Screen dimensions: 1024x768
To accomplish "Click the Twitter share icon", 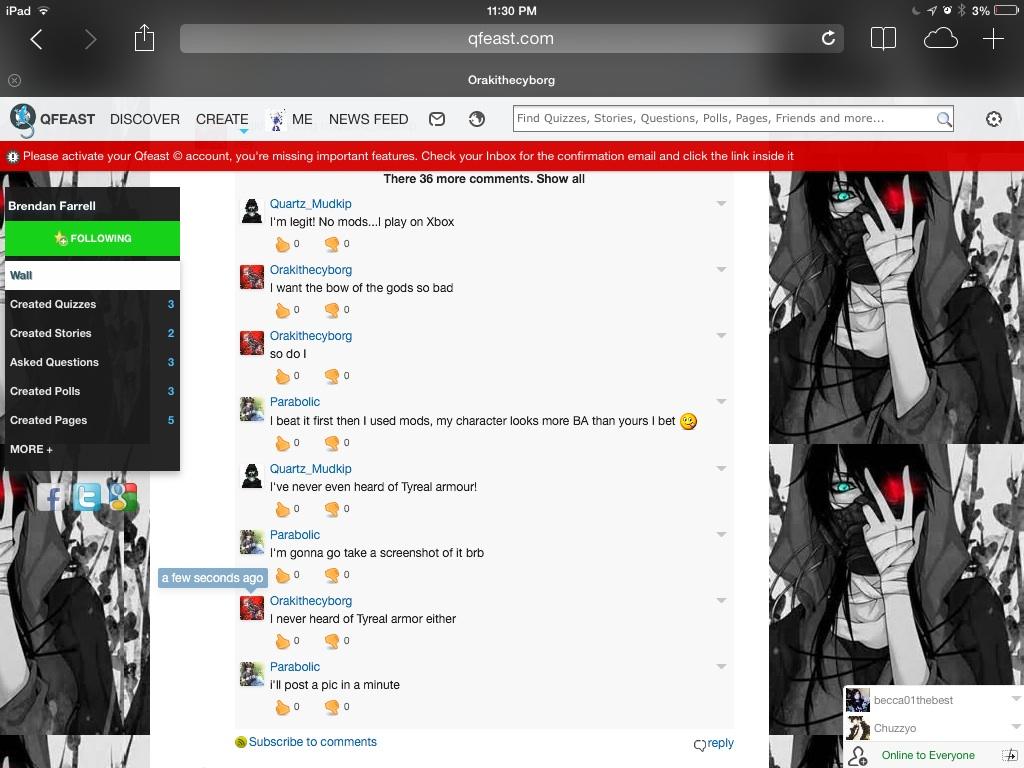I will pyautogui.click(x=87, y=498).
